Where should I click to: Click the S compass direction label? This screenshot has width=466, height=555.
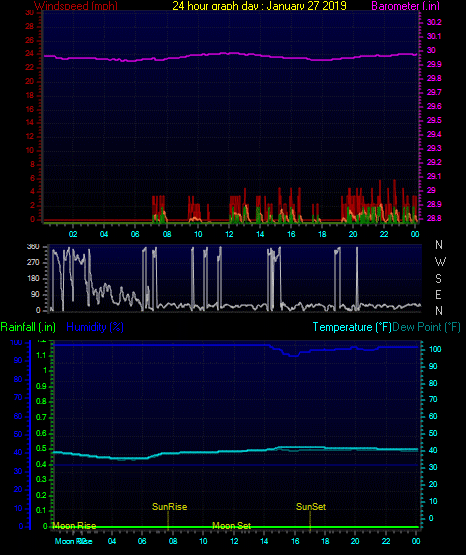click(438, 279)
